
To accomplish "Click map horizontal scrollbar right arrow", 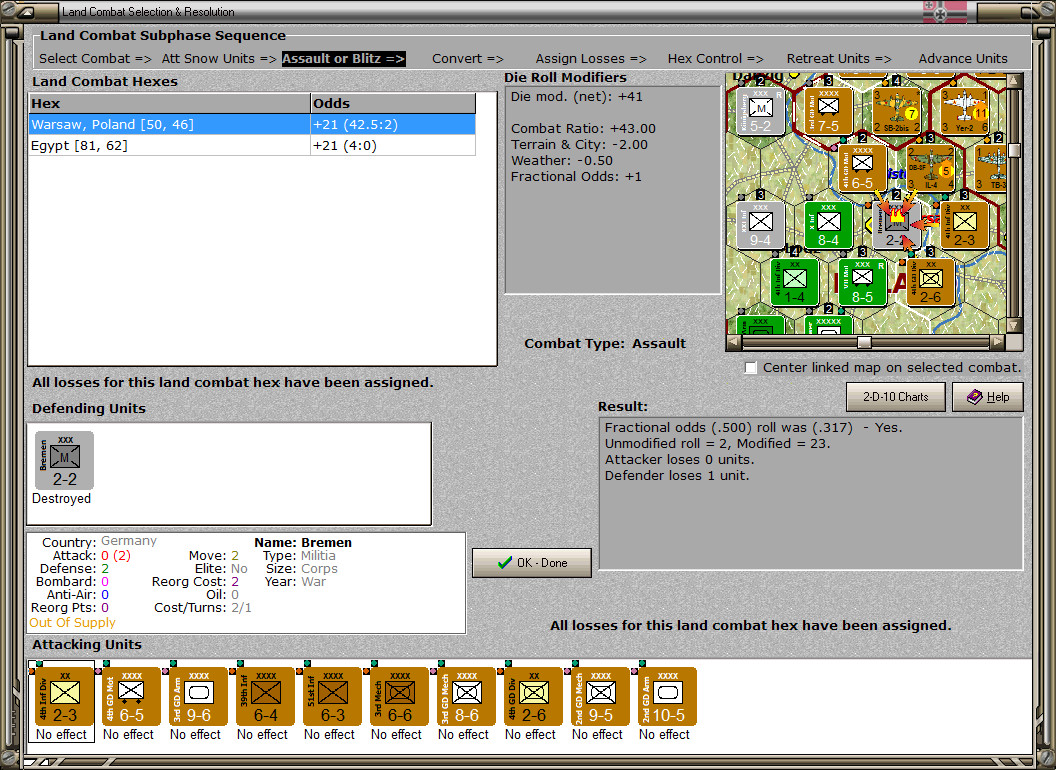I will [997, 342].
